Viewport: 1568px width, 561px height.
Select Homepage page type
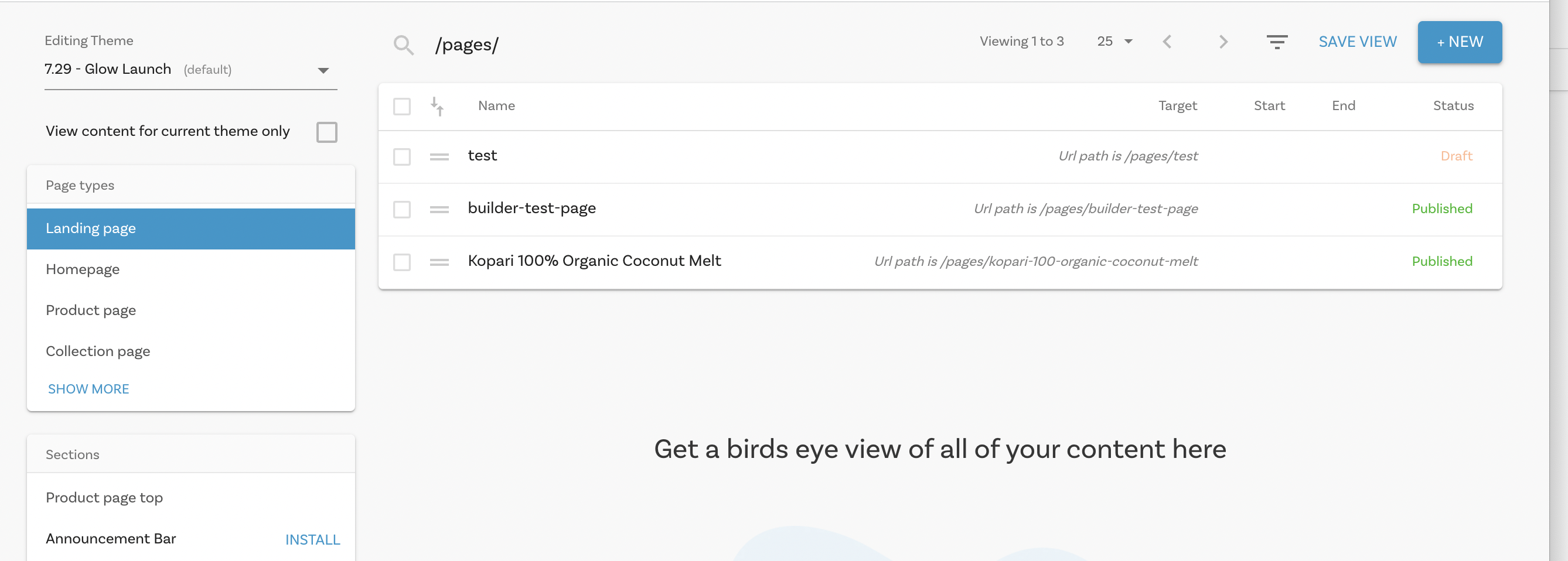pos(83,269)
